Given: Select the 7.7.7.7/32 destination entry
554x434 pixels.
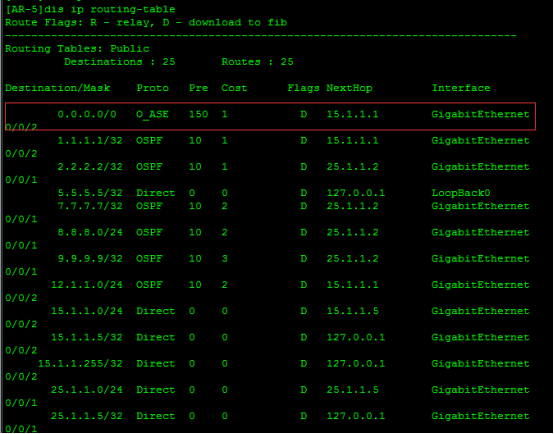Looking at the screenshot, I should [90, 206].
